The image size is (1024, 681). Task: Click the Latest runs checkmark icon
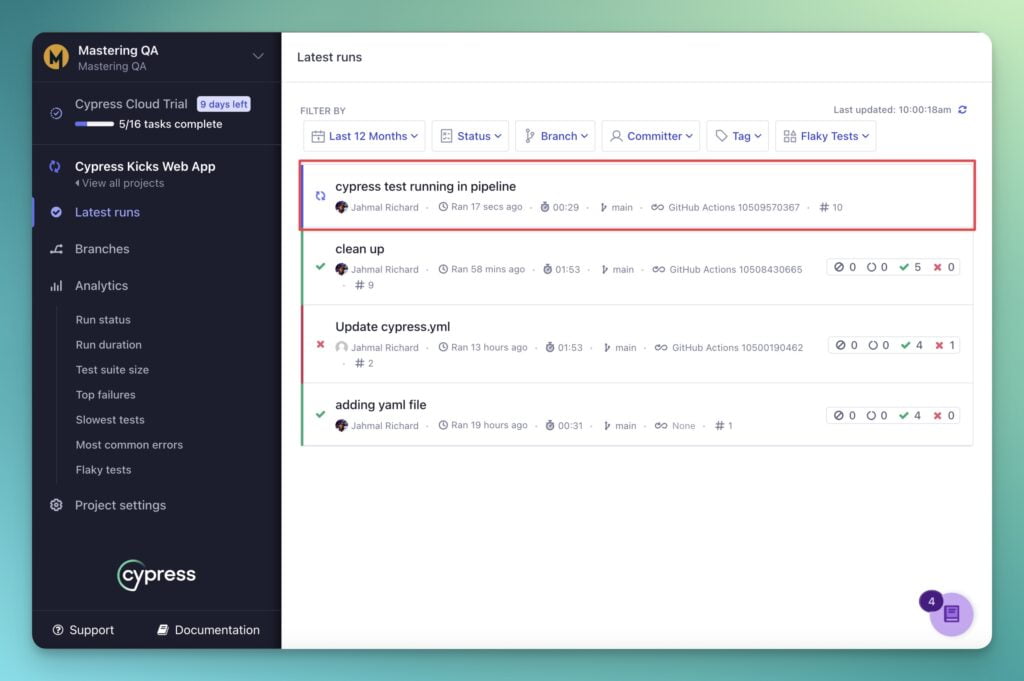tap(56, 212)
